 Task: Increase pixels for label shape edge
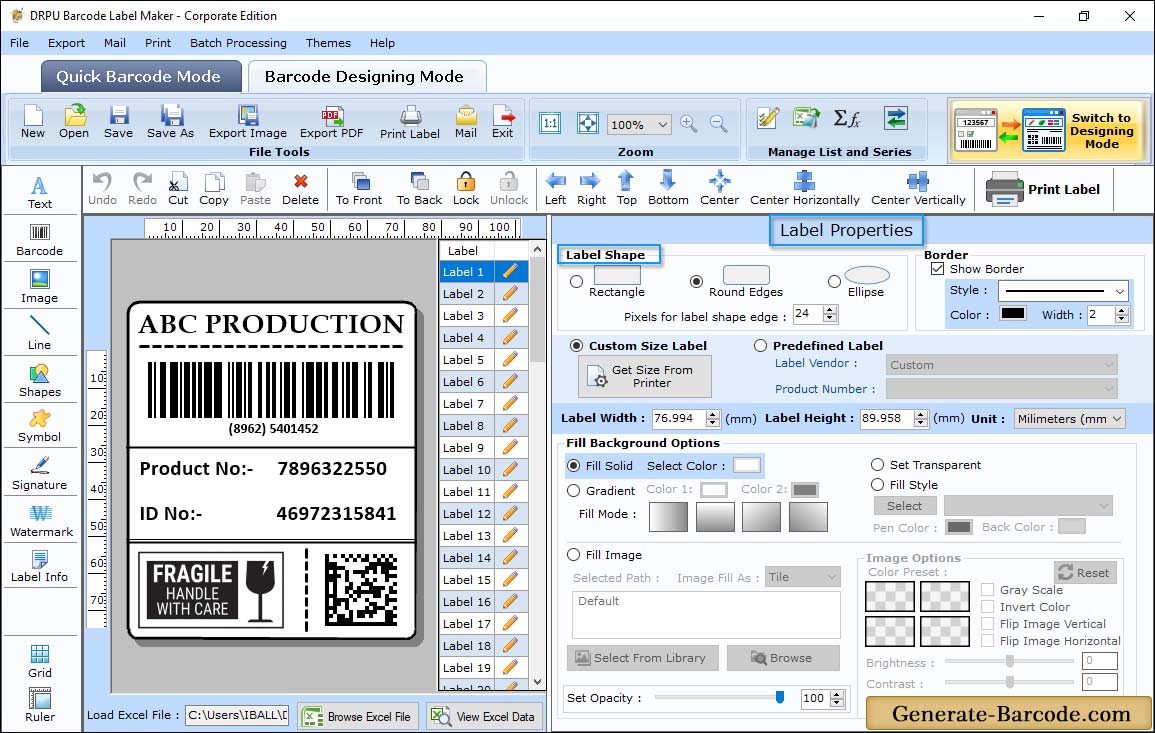pyautogui.click(x=831, y=309)
